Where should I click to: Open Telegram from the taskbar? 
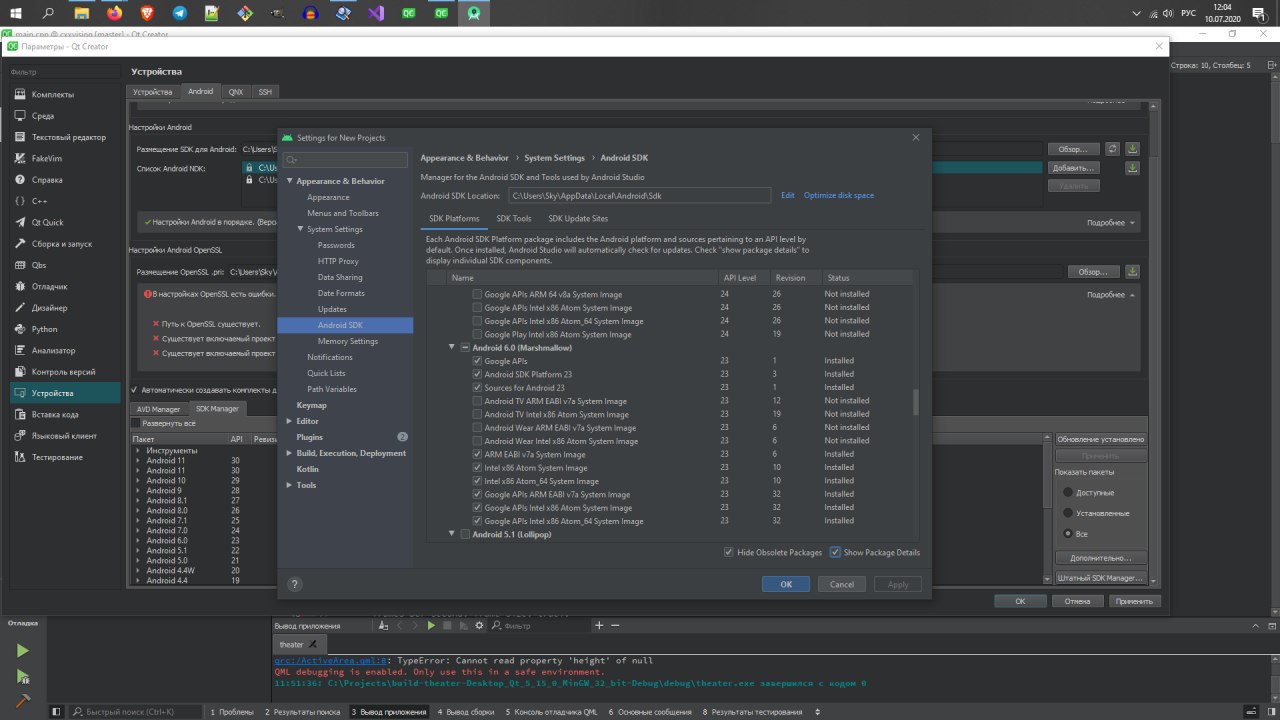pyautogui.click(x=180, y=14)
